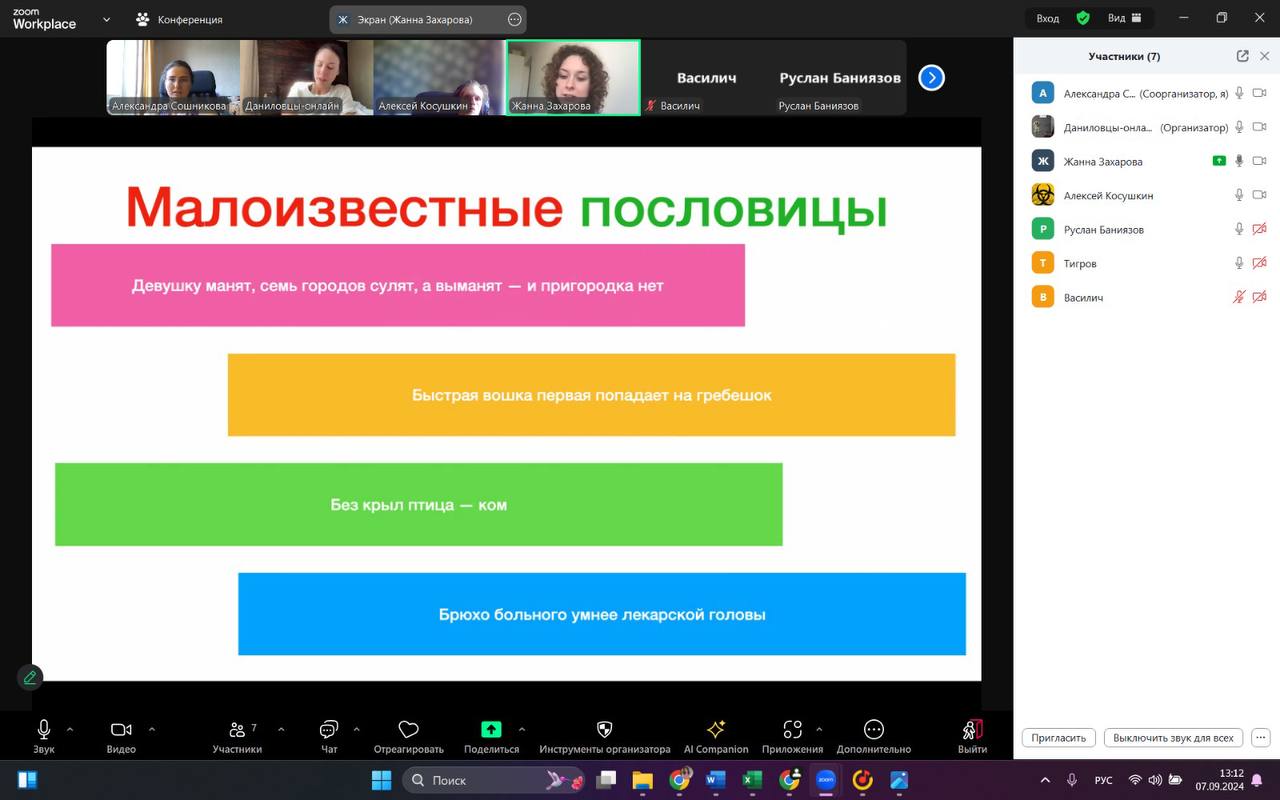The width and height of the screenshot is (1280, 800).
Task: Open more options on Экран (Жанна Захарова) tab
Action: click(x=514, y=19)
